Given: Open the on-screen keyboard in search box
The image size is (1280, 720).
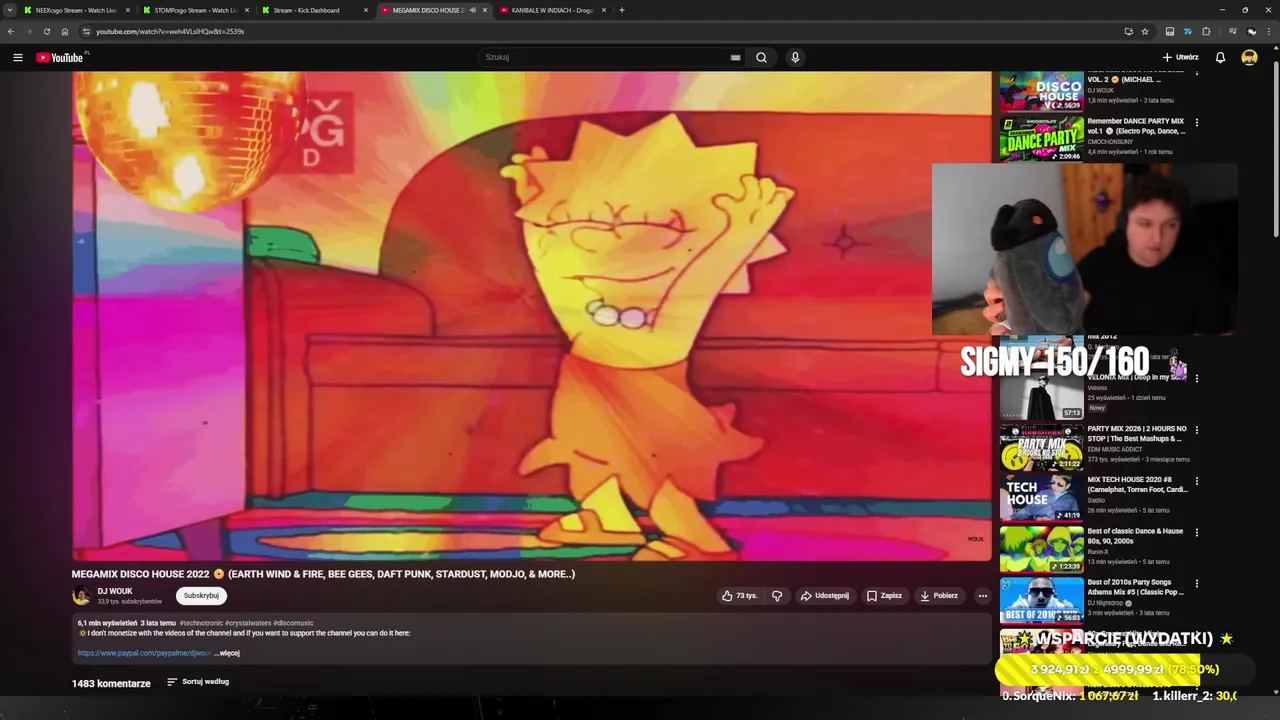Looking at the screenshot, I should 735,57.
